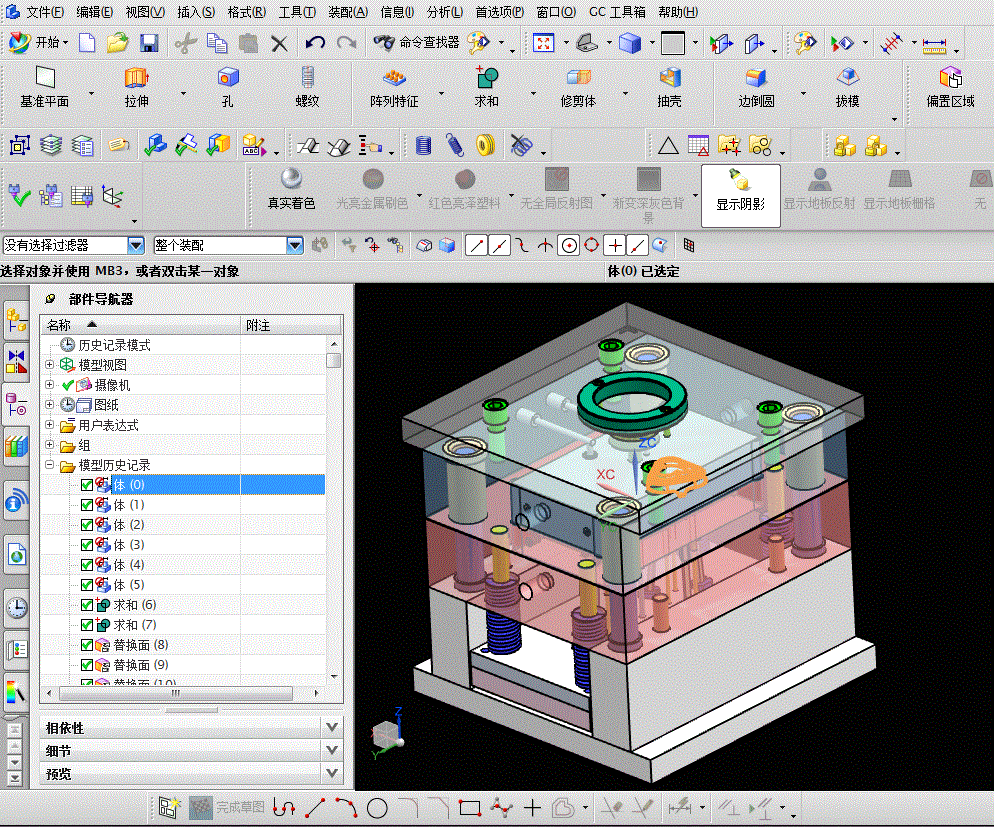Viewport: 994px width, 827px height.
Task: Select the 螺纹 thread tool
Action: 307,87
